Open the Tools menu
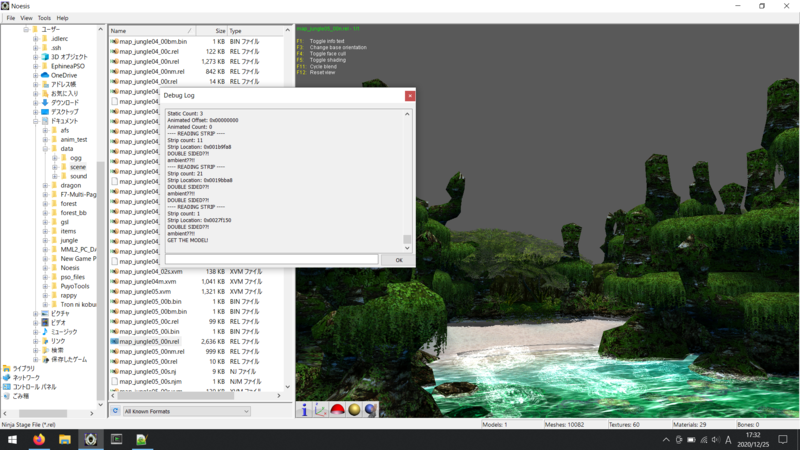 [44, 18]
